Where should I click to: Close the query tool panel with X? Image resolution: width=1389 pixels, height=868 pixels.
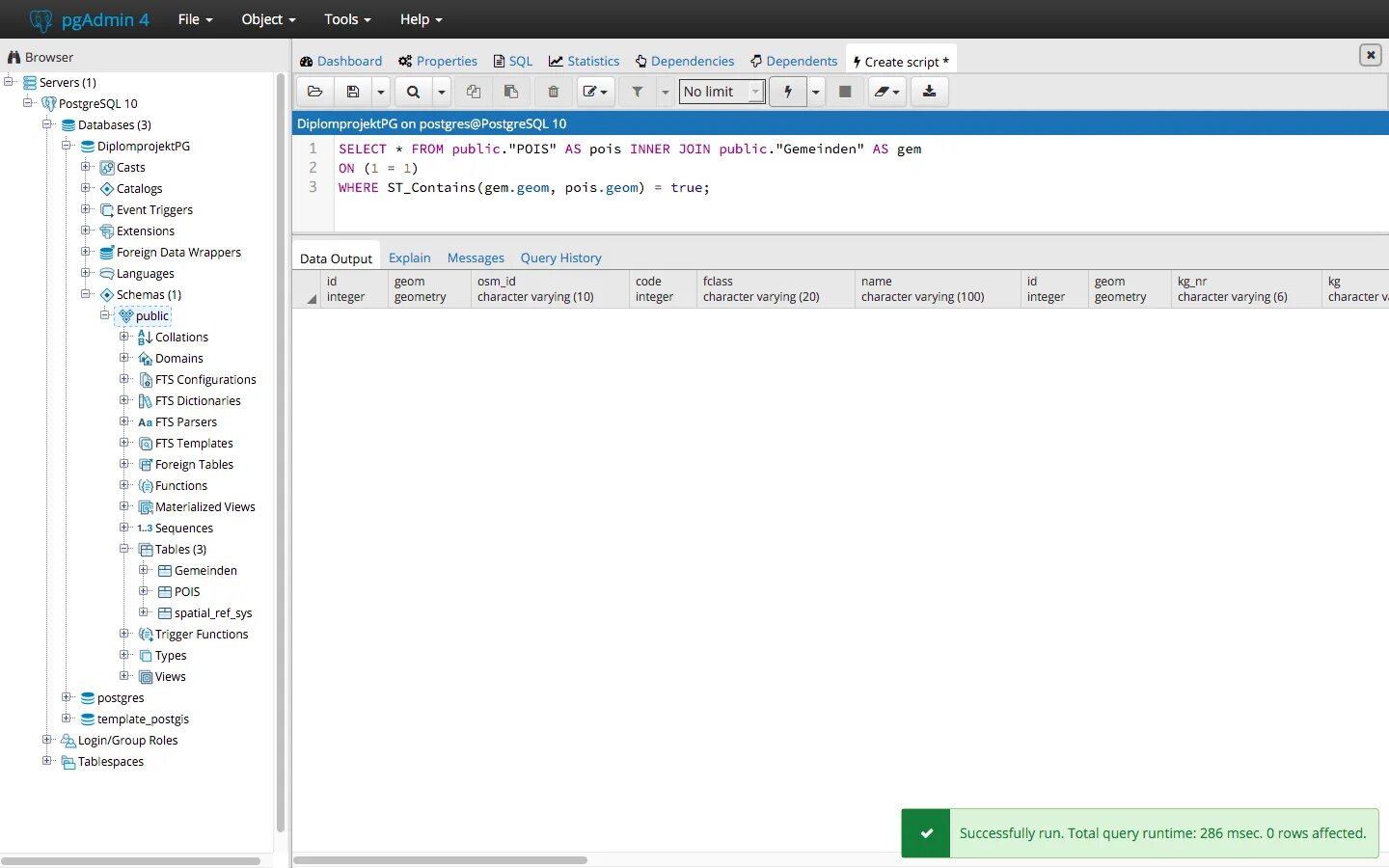click(x=1371, y=55)
